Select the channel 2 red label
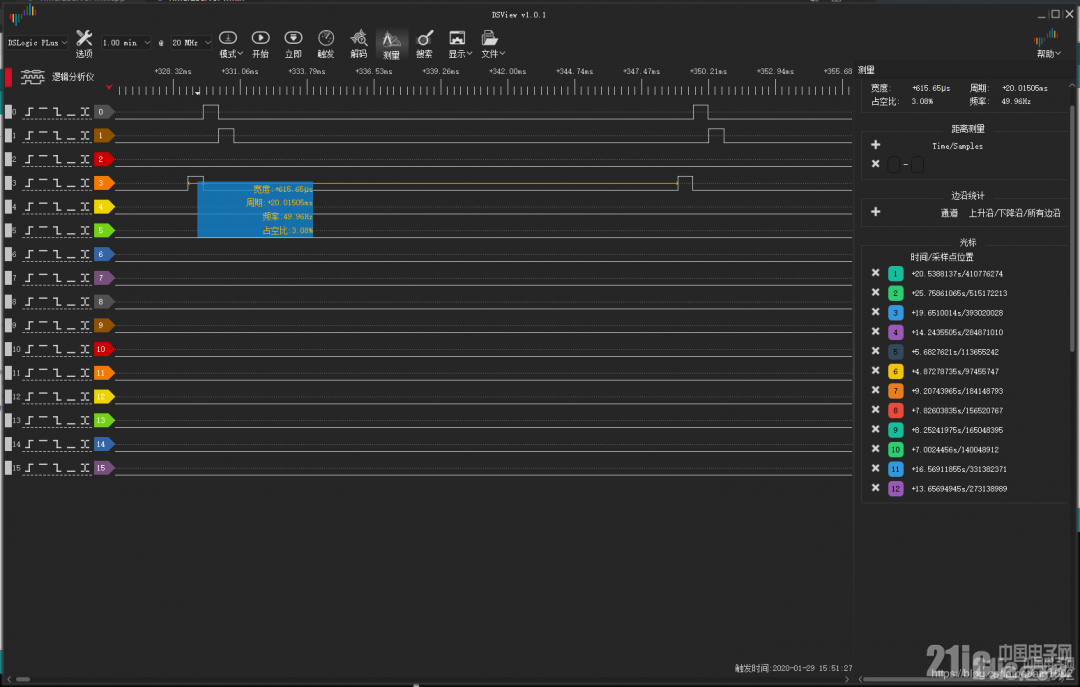The height and width of the screenshot is (687, 1080). click(x=103, y=159)
